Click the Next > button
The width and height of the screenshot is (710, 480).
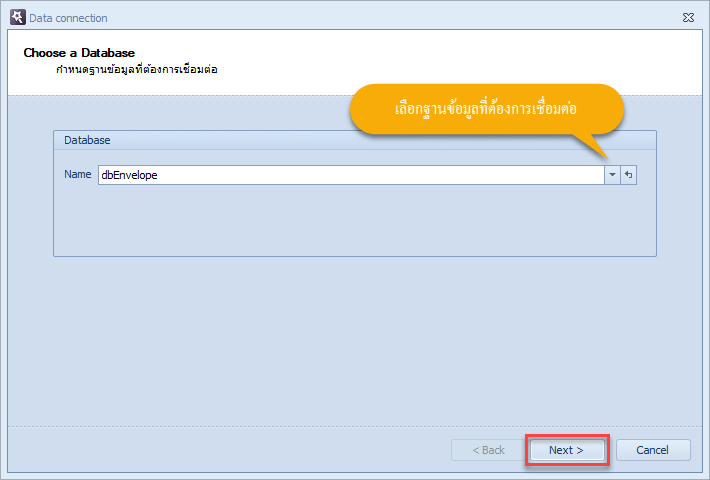tap(567, 450)
